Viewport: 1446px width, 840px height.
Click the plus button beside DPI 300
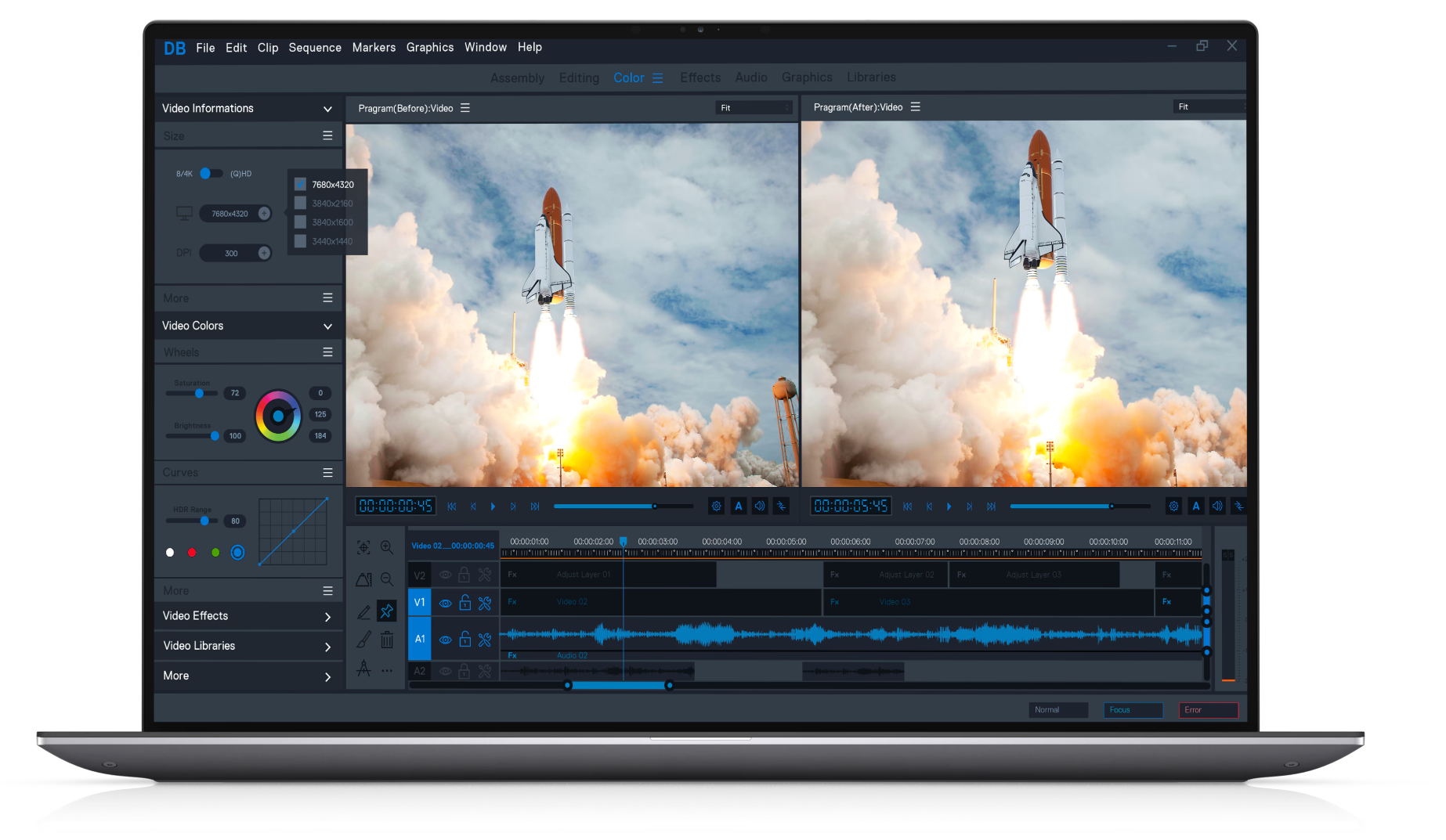[264, 253]
